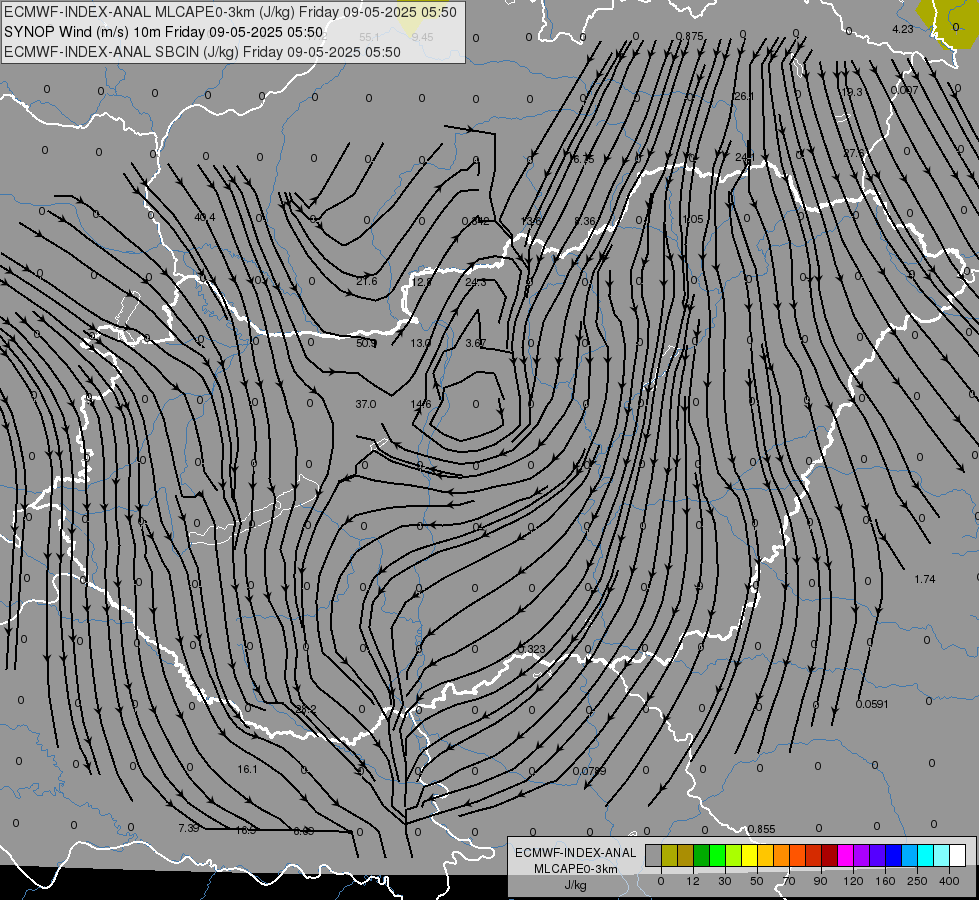
Task: Click the legend scale label 120
Action: point(853,881)
